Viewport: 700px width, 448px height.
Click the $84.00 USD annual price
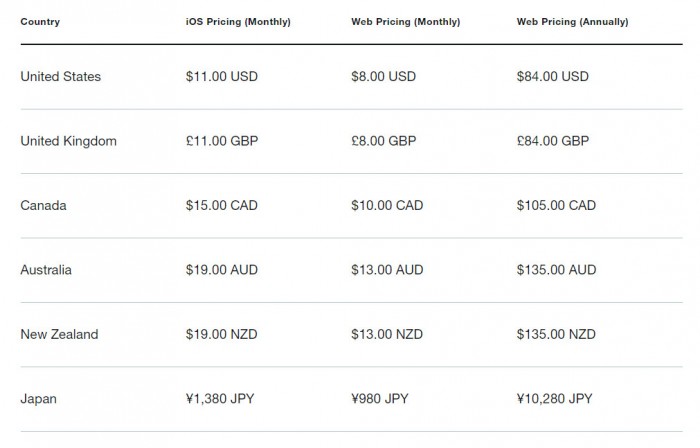click(553, 77)
